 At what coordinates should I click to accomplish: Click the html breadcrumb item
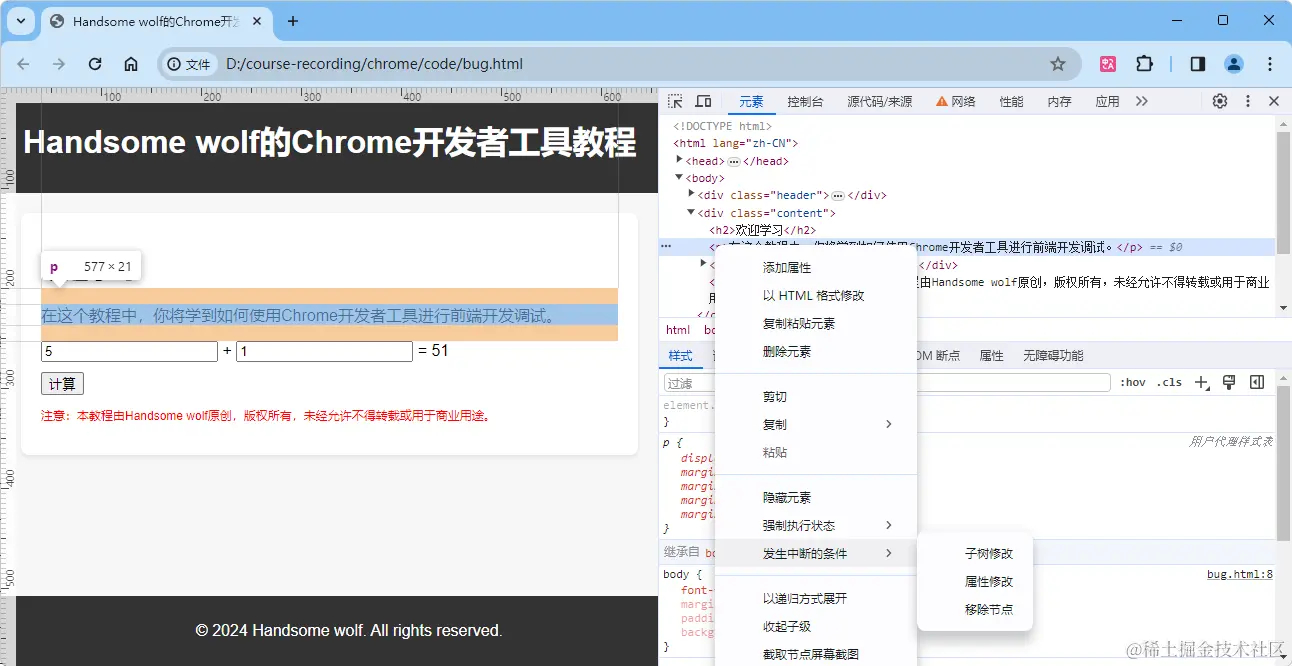(x=678, y=330)
